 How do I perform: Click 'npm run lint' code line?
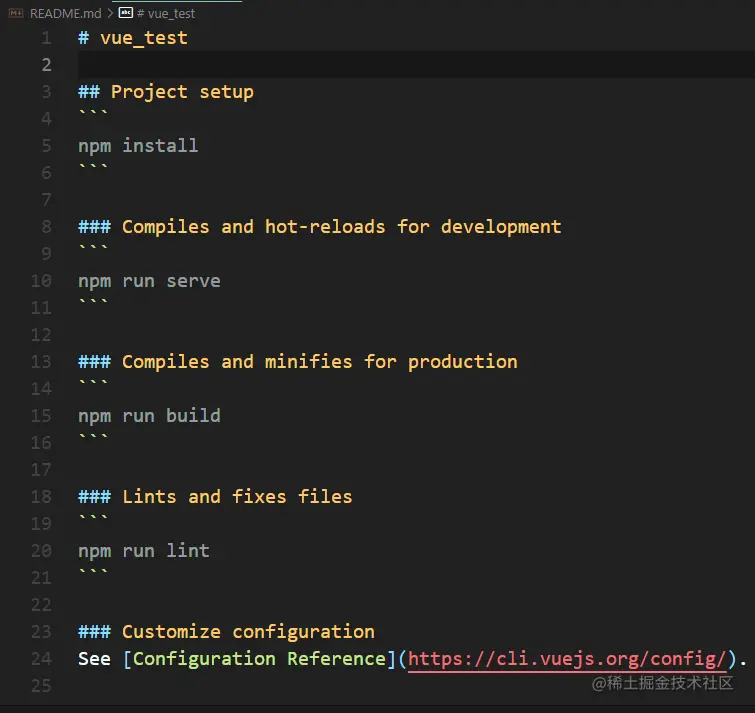click(144, 550)
